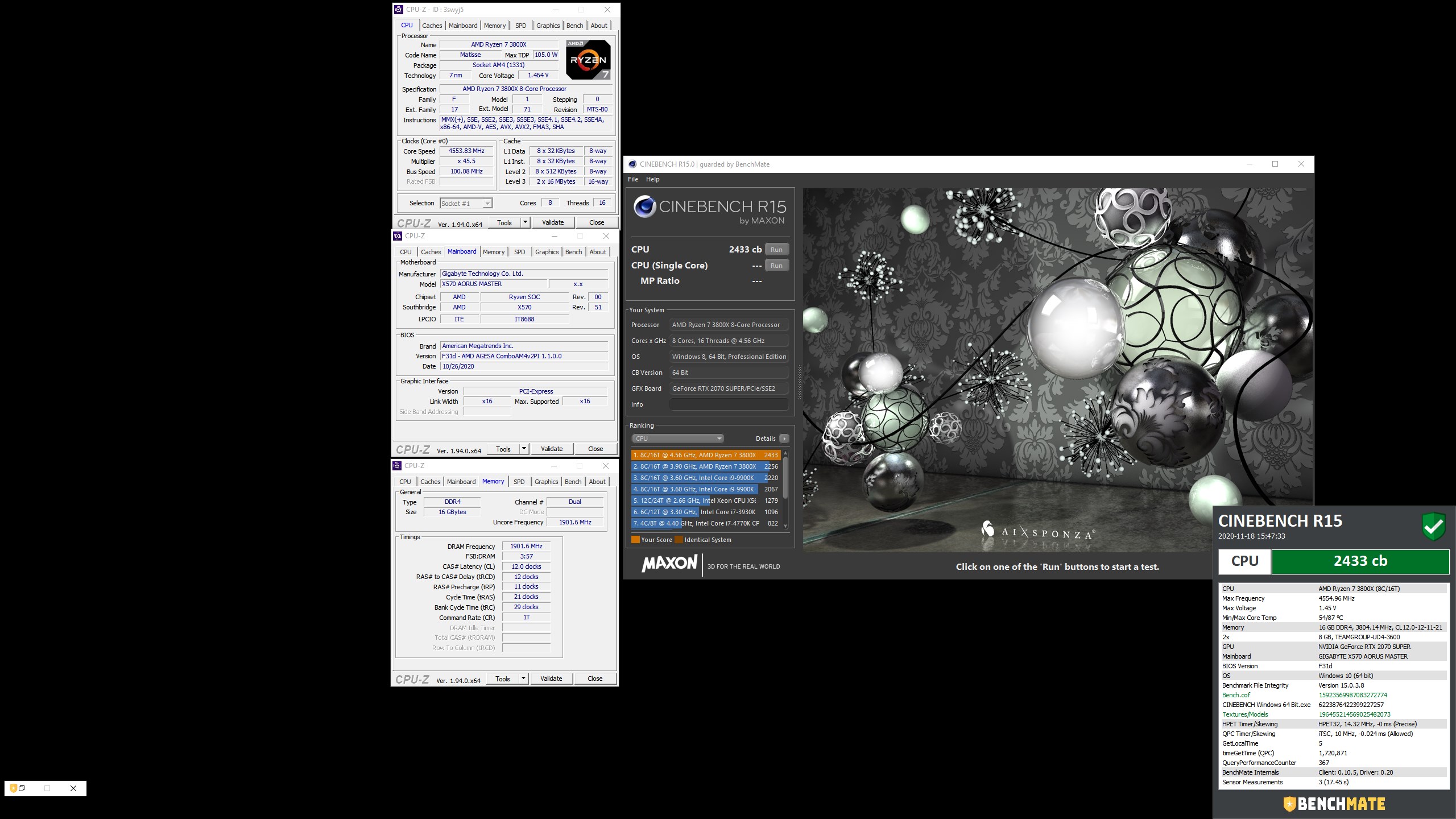Click the green BenchMate verification checkmark shield
Screen dimensions: 1456x819
pyautogui.click(x=1433, y=526)
